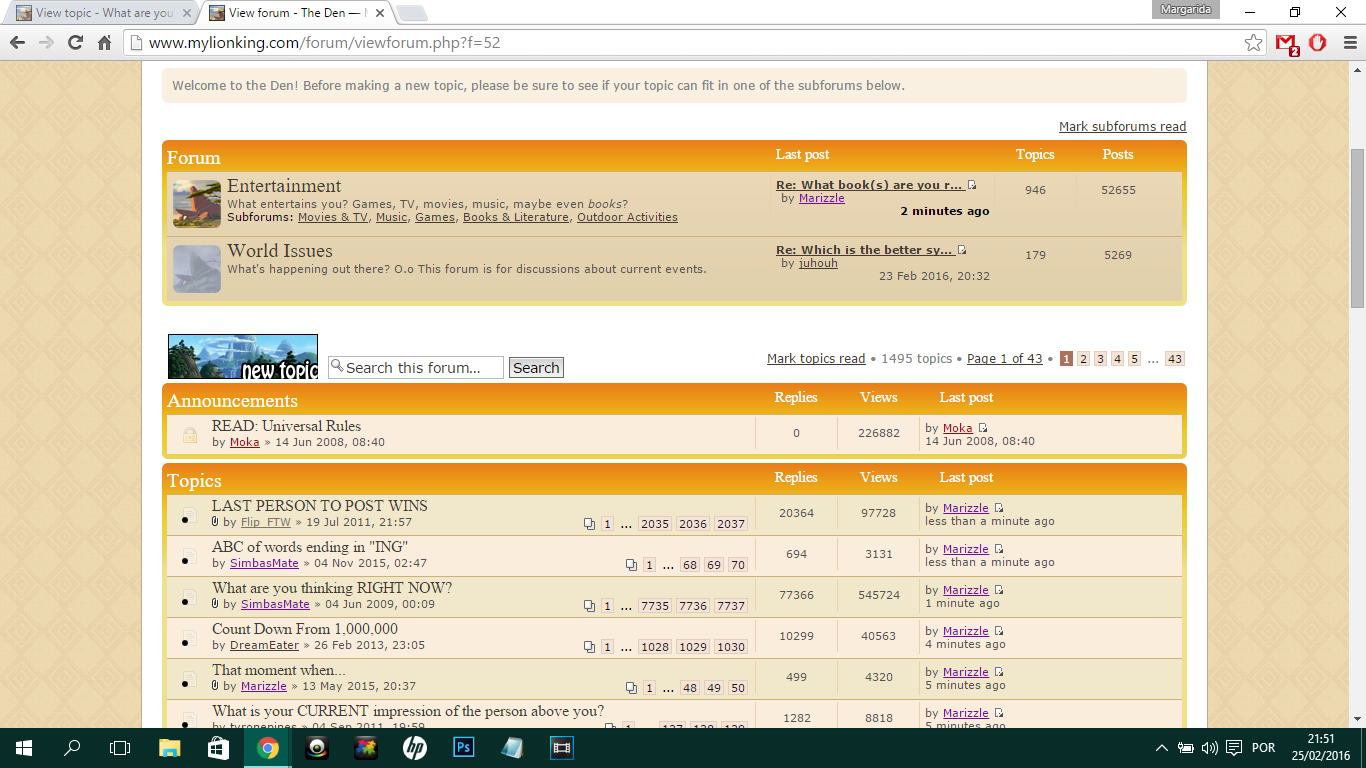Image resolution: width=1366 pixels, height=768 pixels.
Task: Click the Gmail extension icon in toolbar
Action: pyautogui.click(x=1286, y=43)
